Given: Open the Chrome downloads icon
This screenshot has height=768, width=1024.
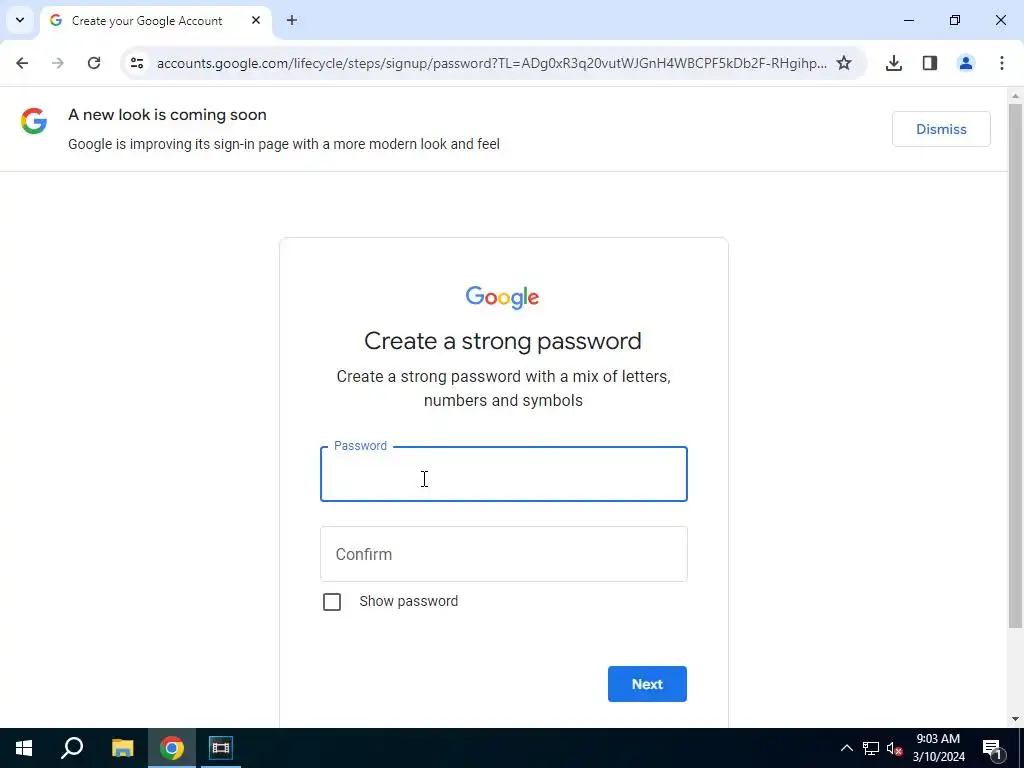Looking at the screenshot, I should [x=894, y=63].
